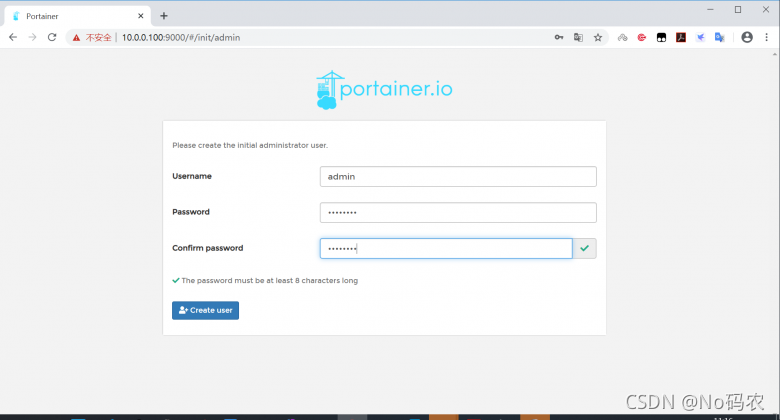Click the Confirm password label
The width and height of the screenshot is (780, 420).
pyautogui.click(x=207, y=248)
